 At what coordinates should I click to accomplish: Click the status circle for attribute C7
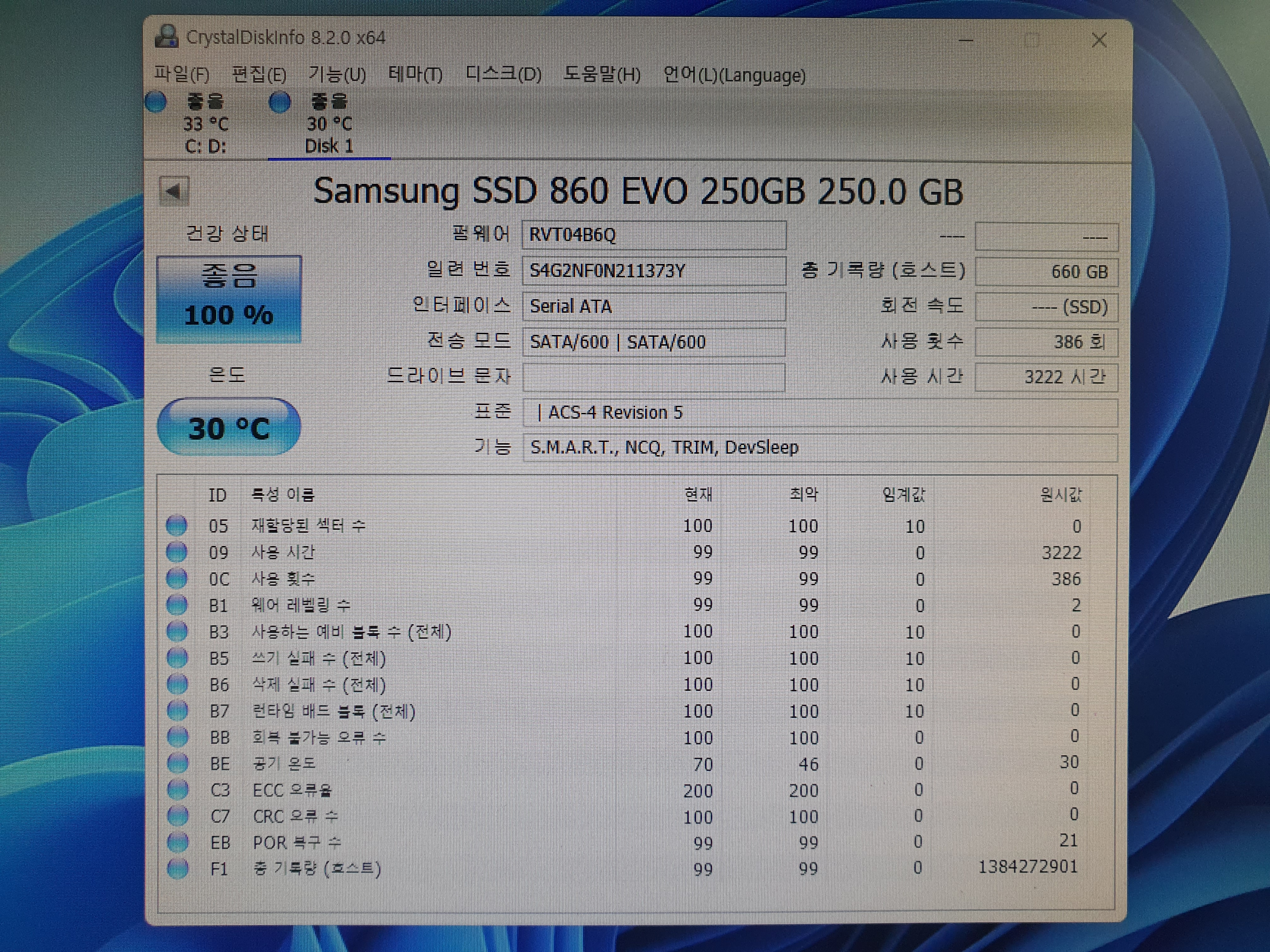177,815
